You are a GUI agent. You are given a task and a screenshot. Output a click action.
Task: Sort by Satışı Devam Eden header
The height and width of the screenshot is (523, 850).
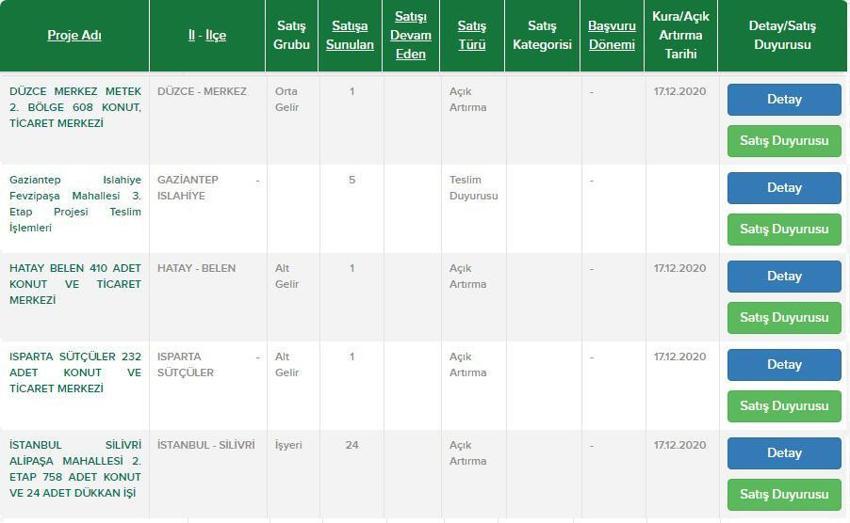pyautogui.click(x=410, y=35)
